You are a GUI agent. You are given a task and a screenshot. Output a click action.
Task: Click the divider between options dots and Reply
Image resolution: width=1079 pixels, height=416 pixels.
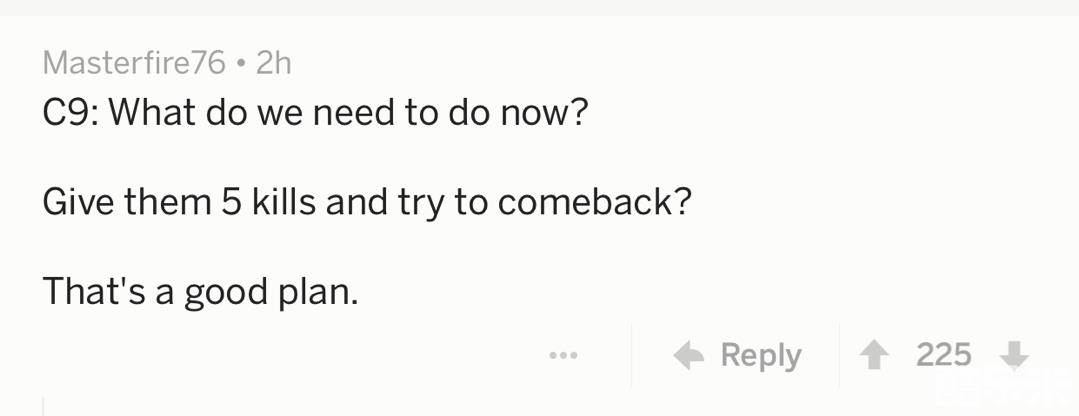pos(631,355)
